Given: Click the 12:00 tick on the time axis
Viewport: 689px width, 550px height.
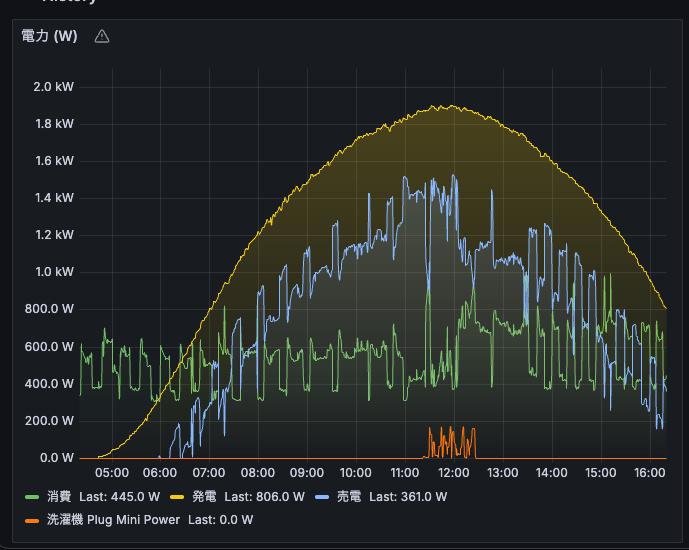Looking at the screenshot, I should coord(453,473).
